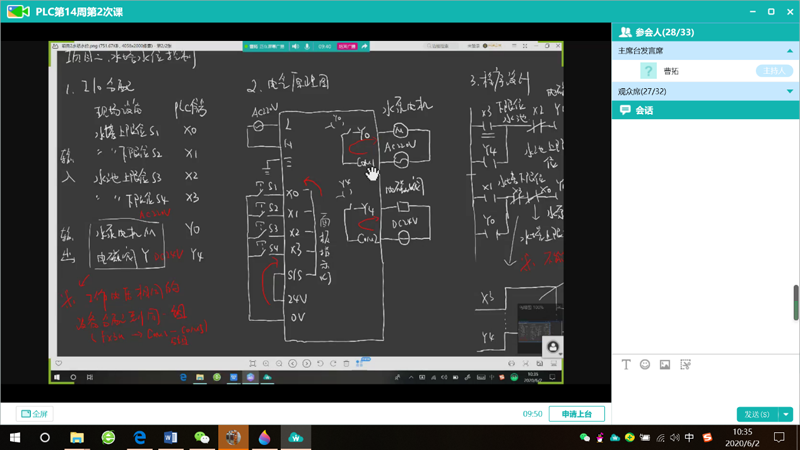
Task: Open the emoji picker in chat
Action: click(645, 365)
